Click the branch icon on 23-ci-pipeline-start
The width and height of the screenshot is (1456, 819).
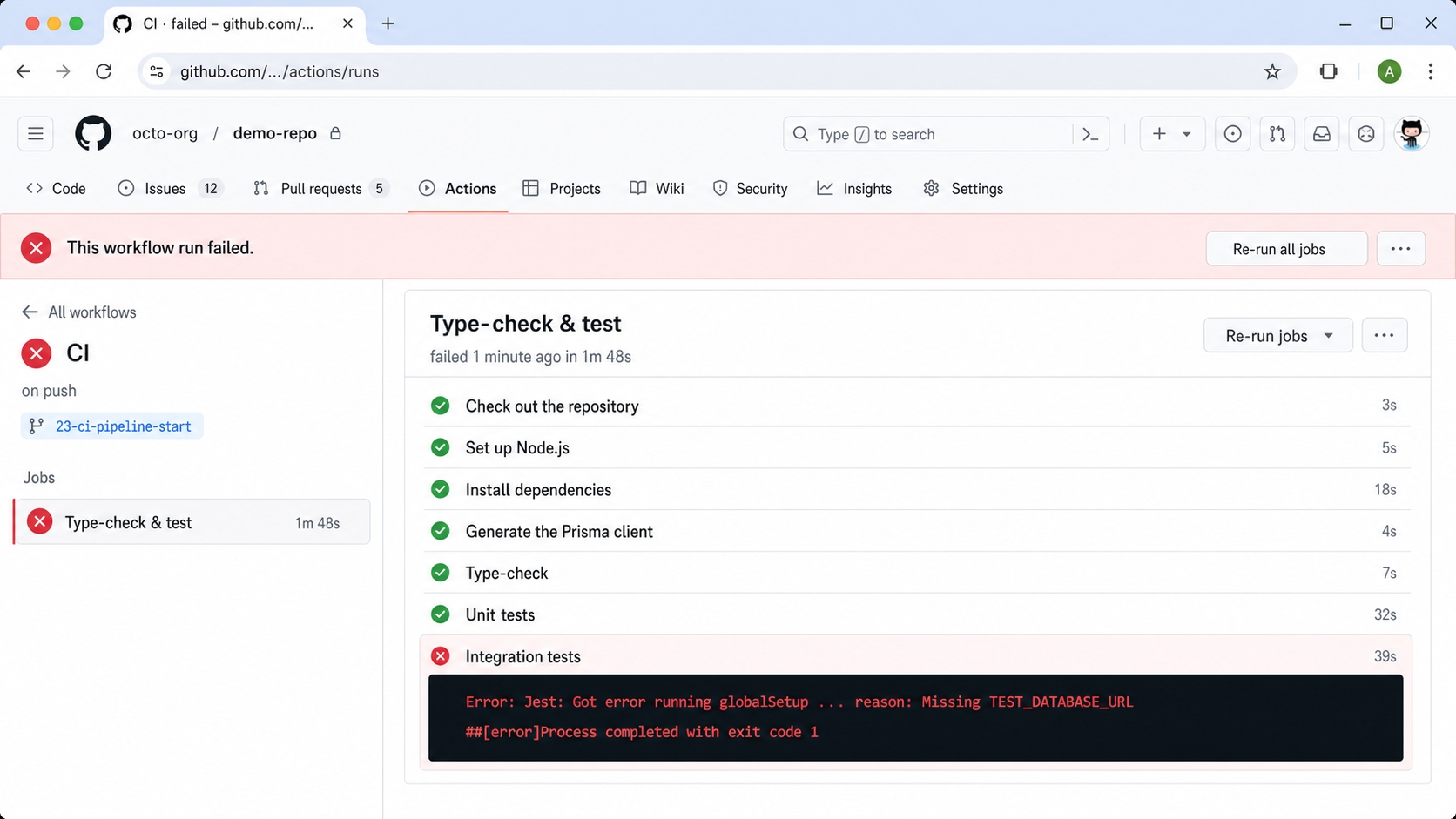click(x=36, y=426)
